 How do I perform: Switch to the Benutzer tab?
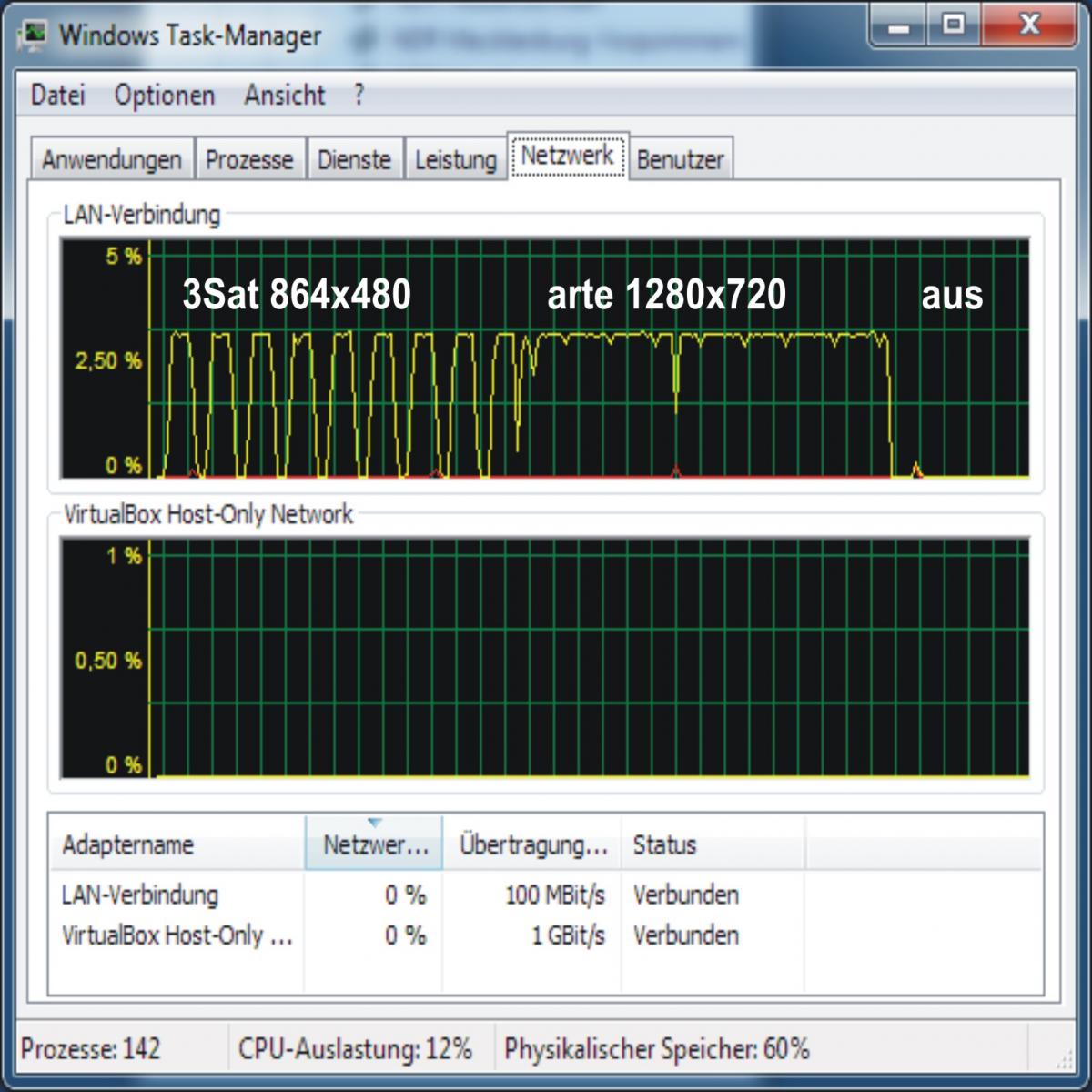pyautogui.click(x=680, y=160)
